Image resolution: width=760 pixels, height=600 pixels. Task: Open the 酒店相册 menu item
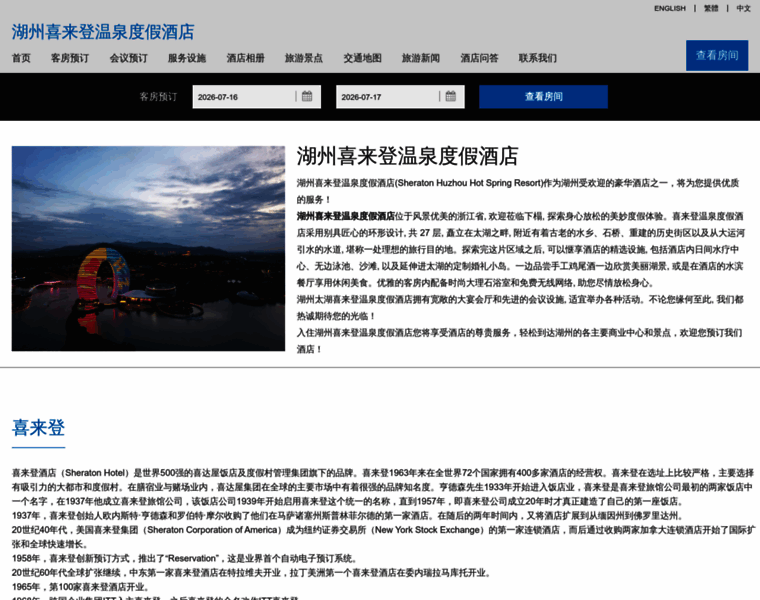click(x=246, y=58)
